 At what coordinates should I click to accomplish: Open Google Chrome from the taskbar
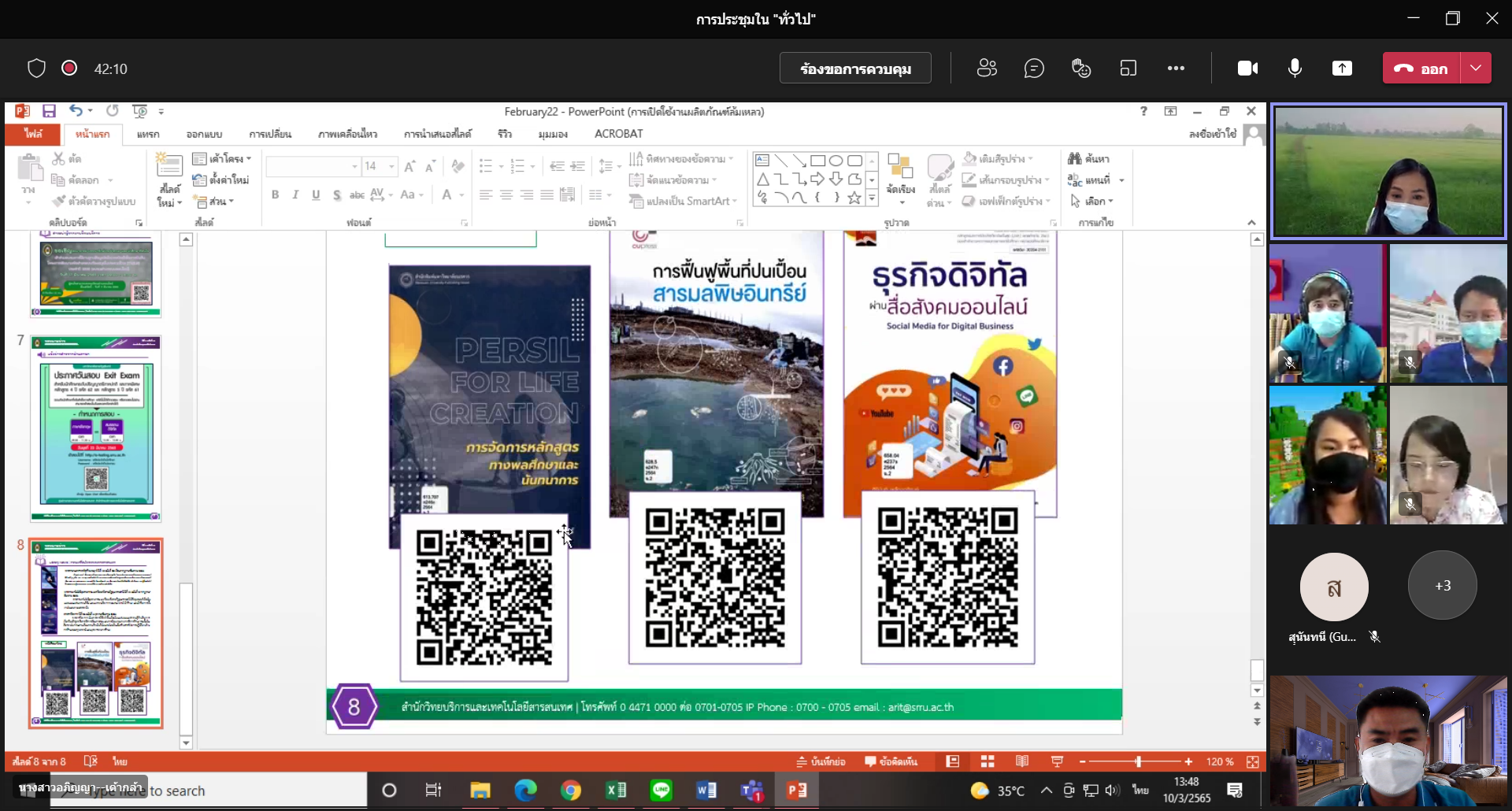pyautogui.click(x=571, y=790)
